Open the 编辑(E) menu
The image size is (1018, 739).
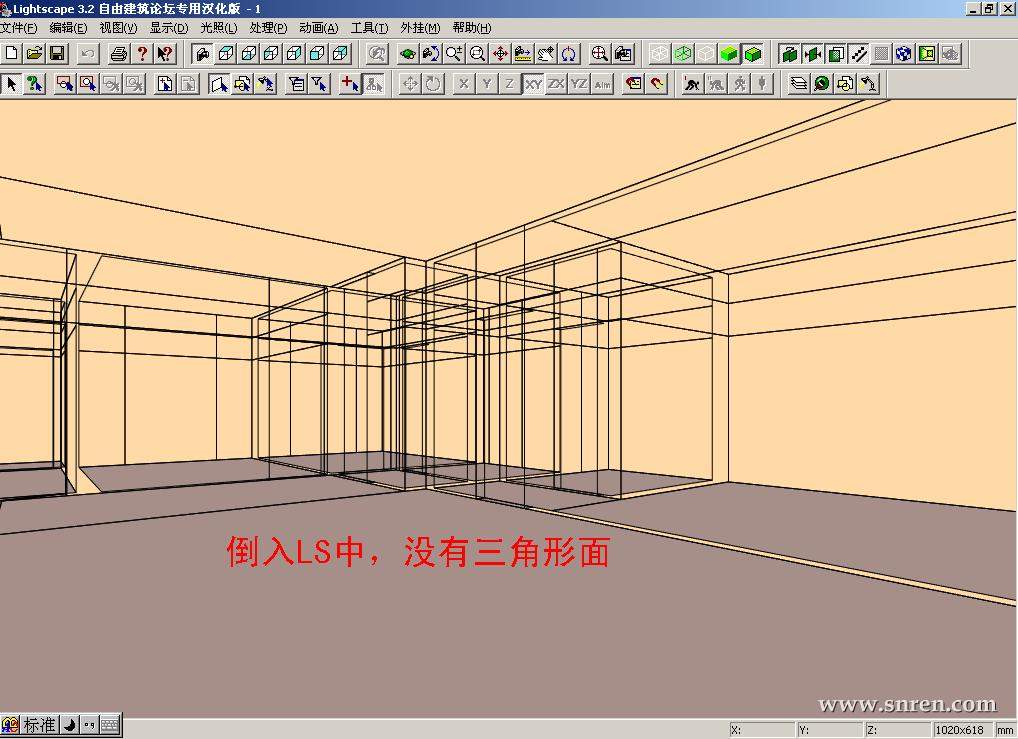coord(68,28)
